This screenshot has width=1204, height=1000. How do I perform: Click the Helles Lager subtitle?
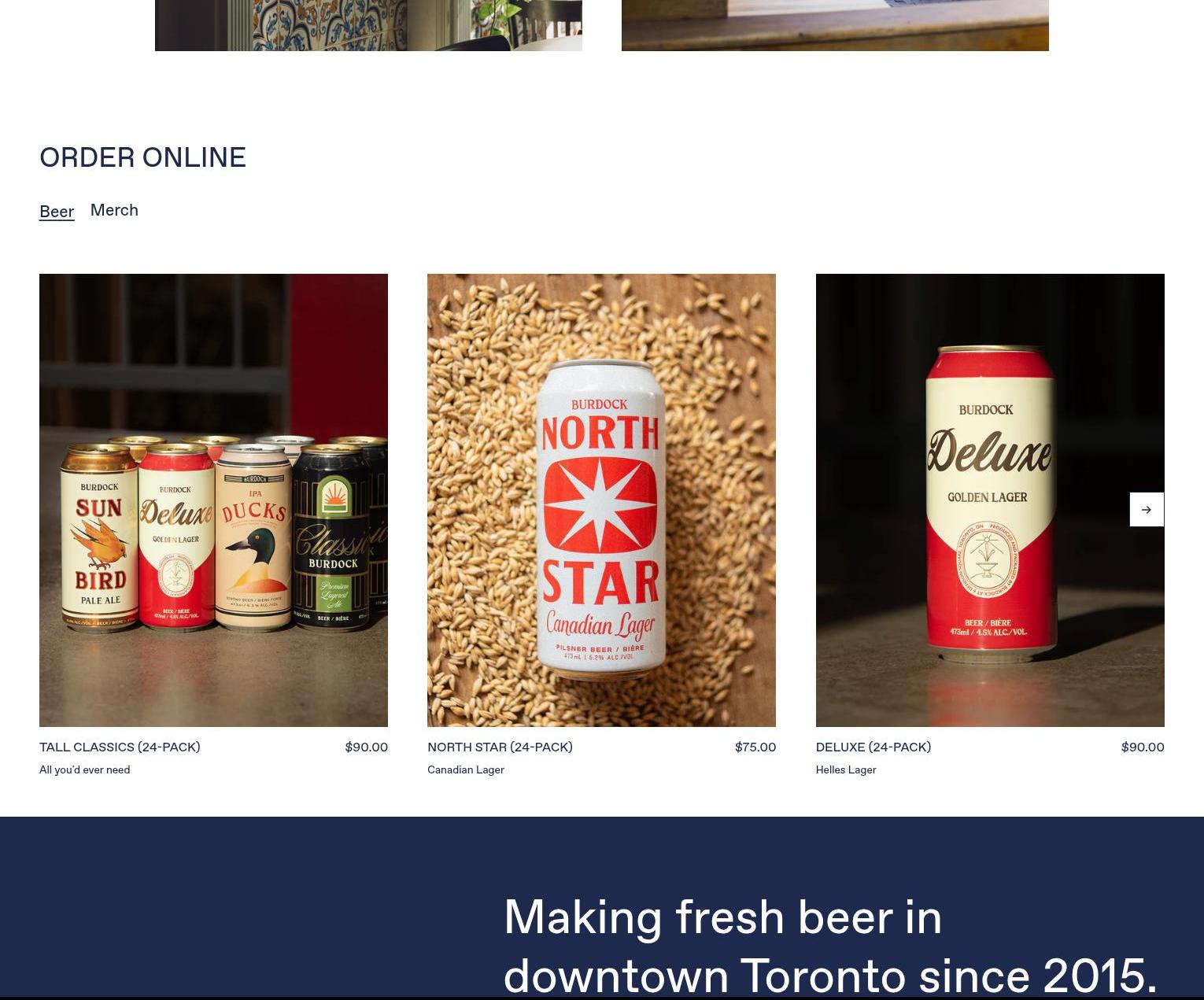point(846,770)
